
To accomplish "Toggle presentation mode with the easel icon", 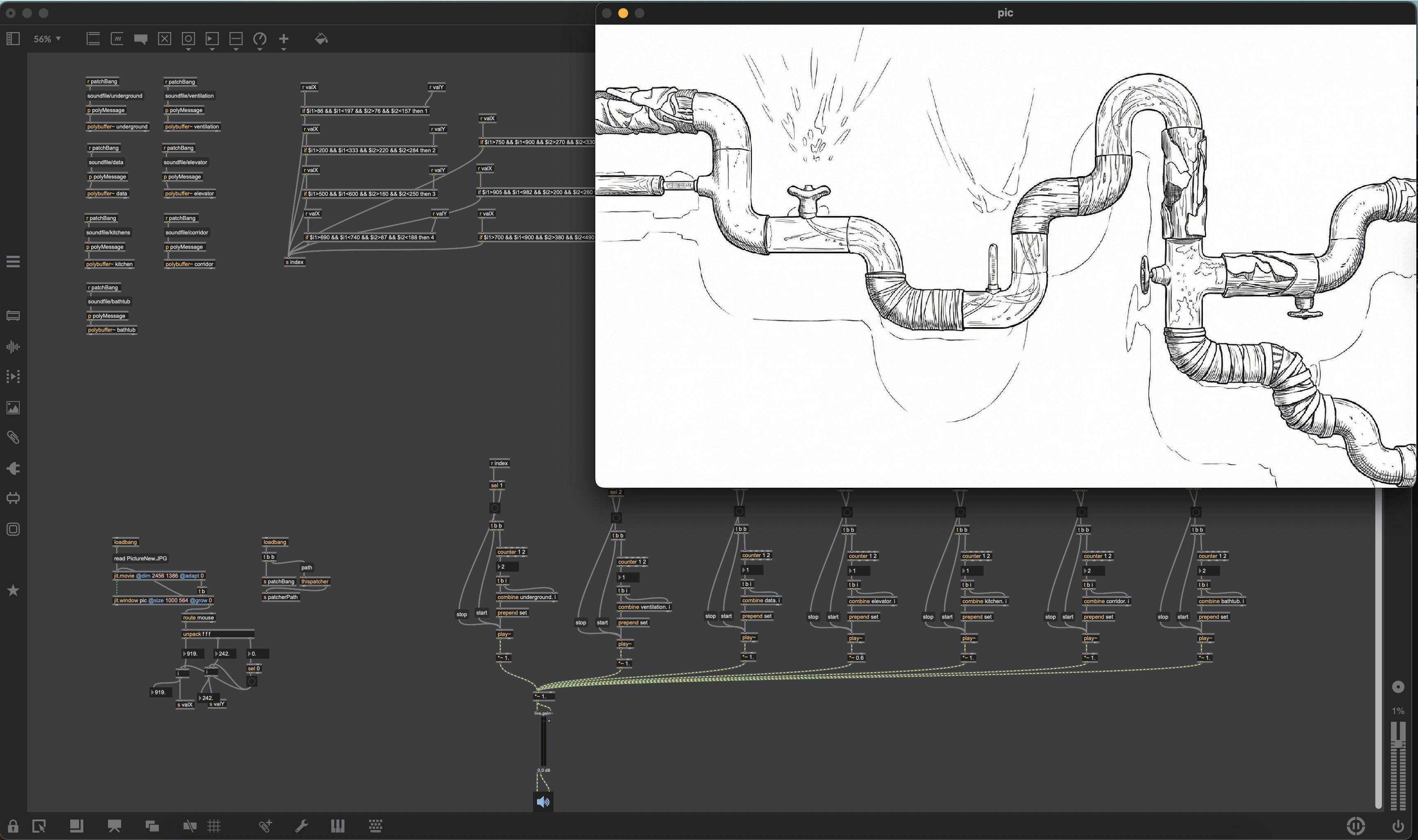I will tap(114, 826).
